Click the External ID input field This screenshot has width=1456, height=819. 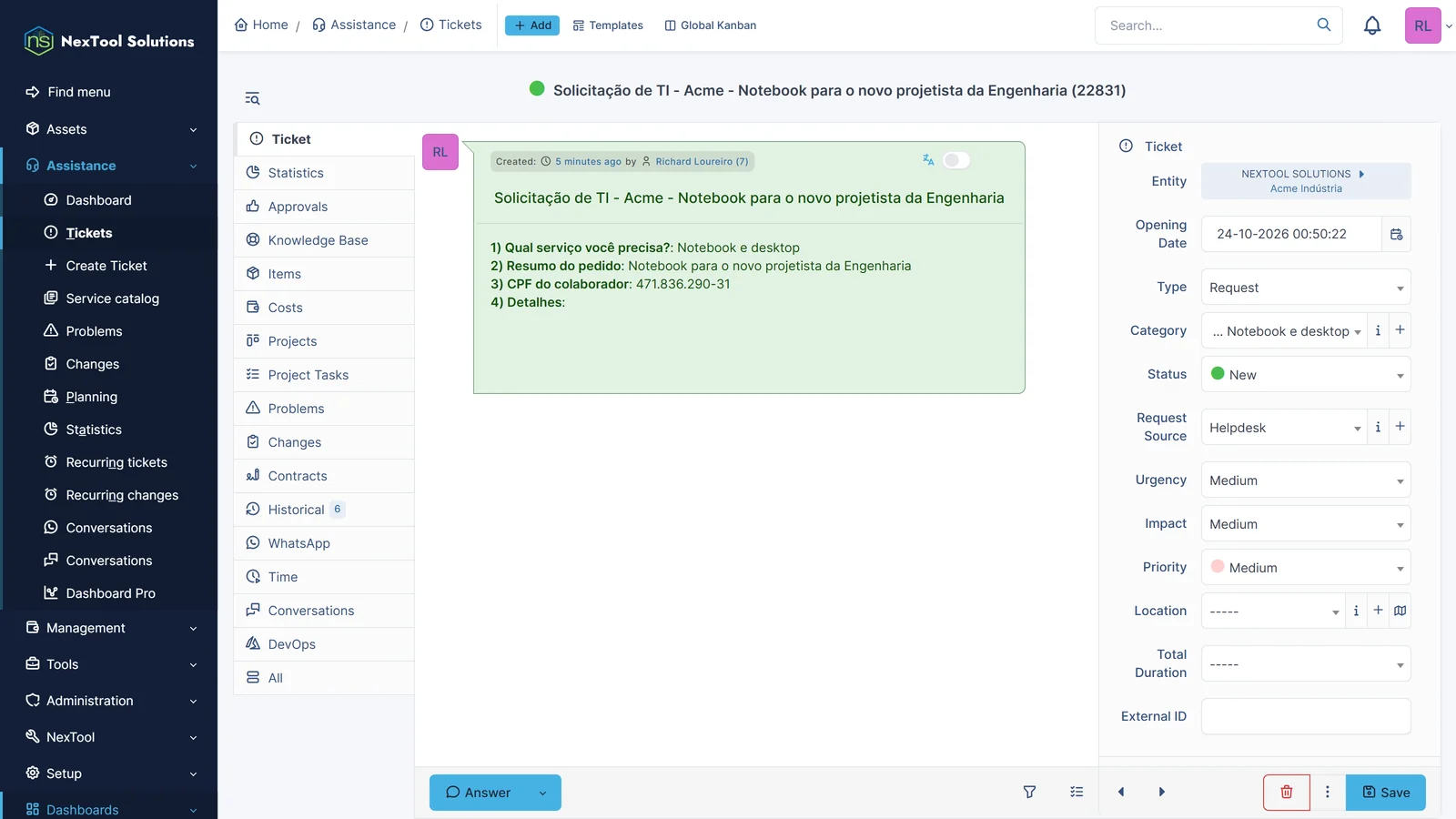coord(1306,716)
